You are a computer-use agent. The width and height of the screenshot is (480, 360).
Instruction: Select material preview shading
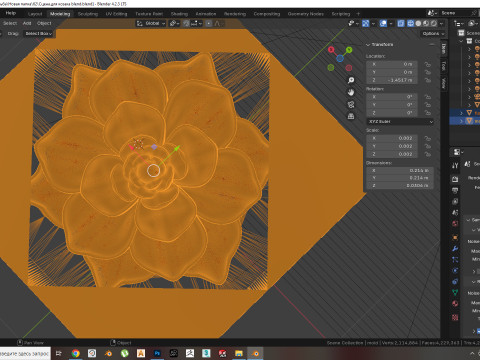click(426, 23)
